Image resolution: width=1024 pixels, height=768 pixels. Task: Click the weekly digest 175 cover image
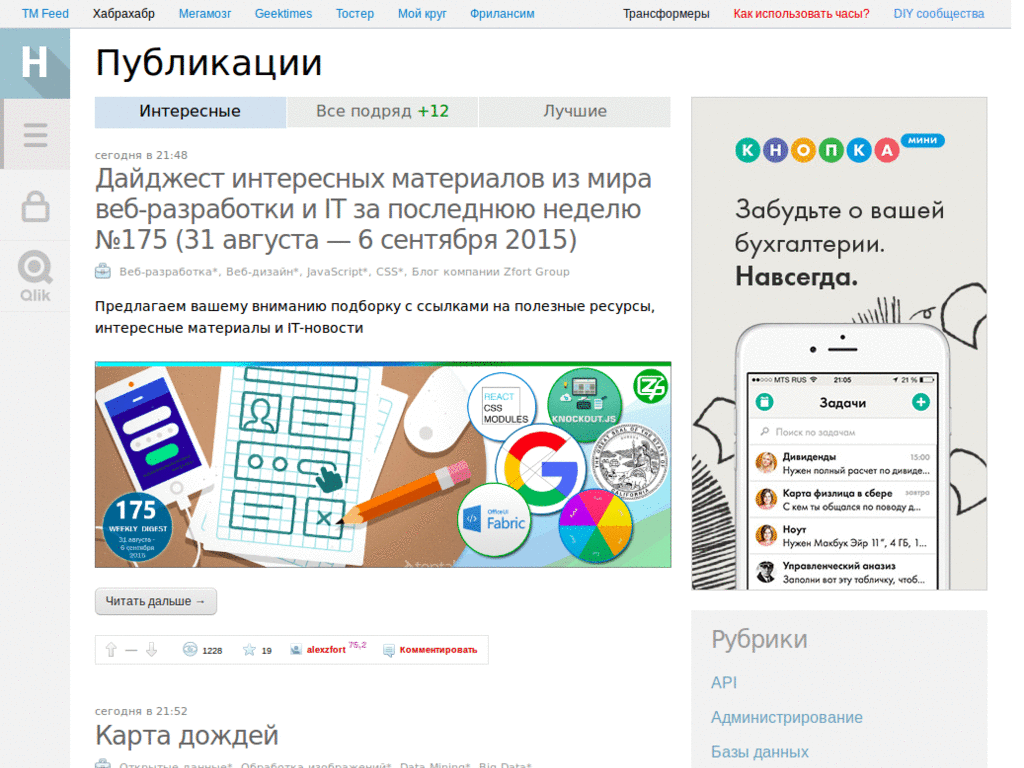coord(383,464)
